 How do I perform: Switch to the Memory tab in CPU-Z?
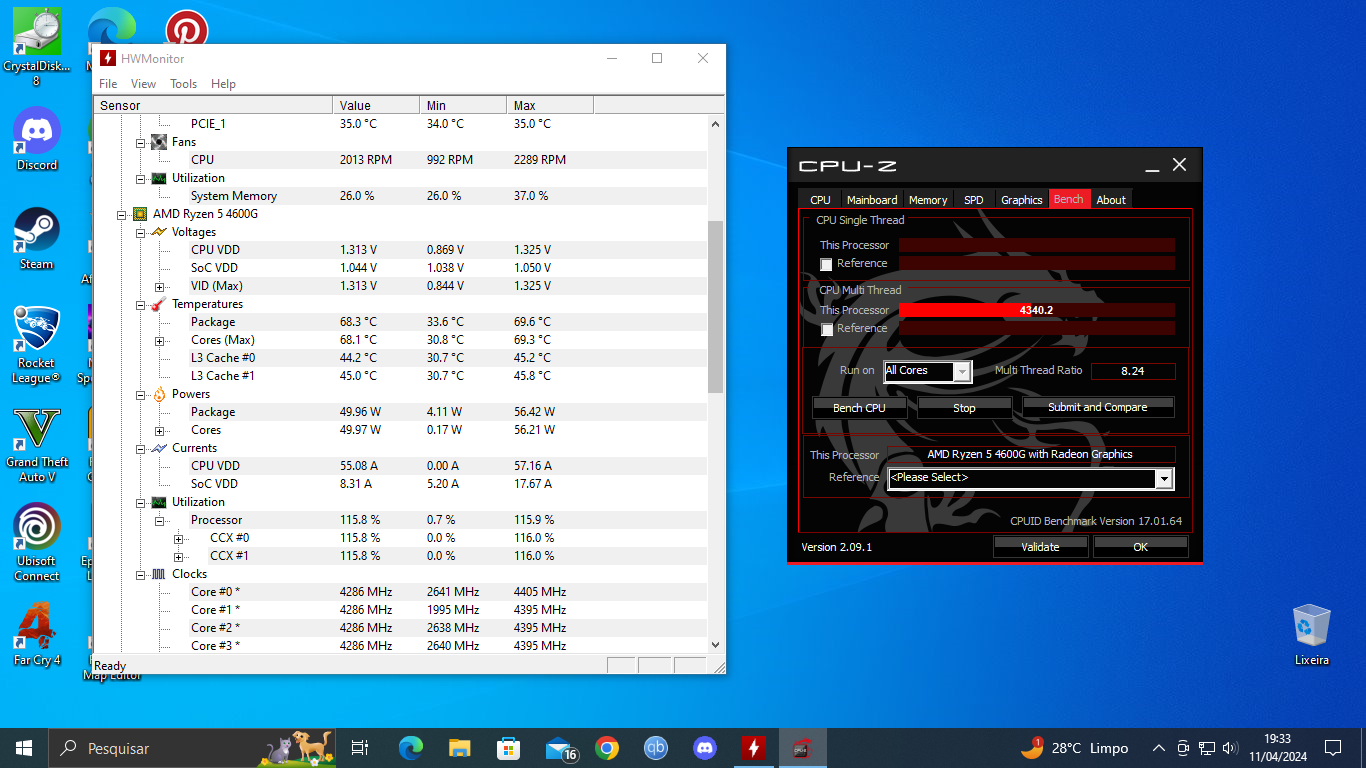click(x=928, y=200)
